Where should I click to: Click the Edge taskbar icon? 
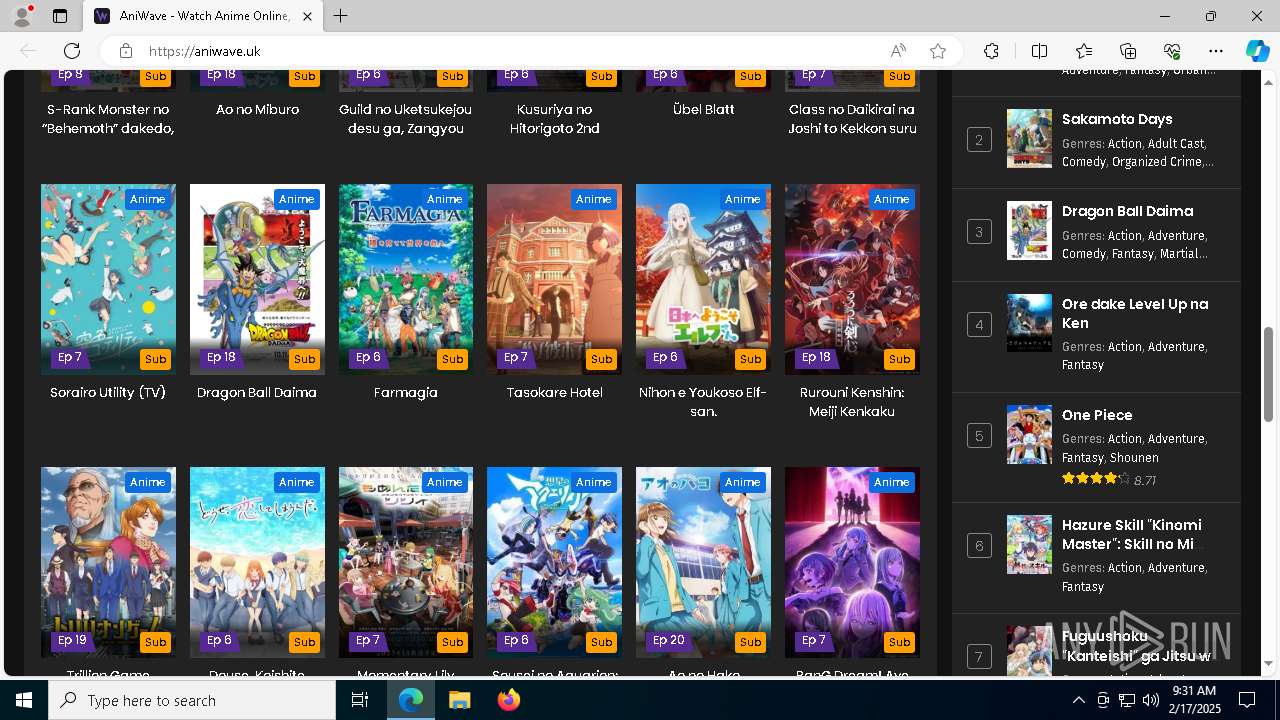pos(411,700)
